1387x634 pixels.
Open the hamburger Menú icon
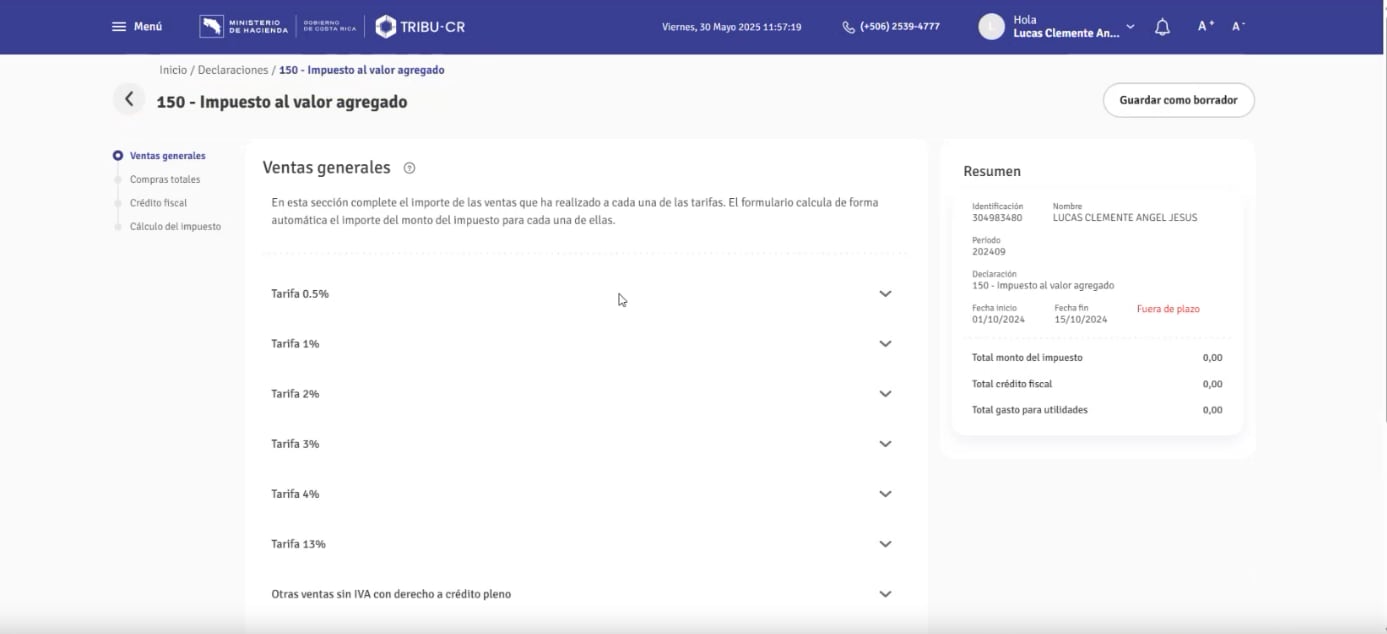117,26
